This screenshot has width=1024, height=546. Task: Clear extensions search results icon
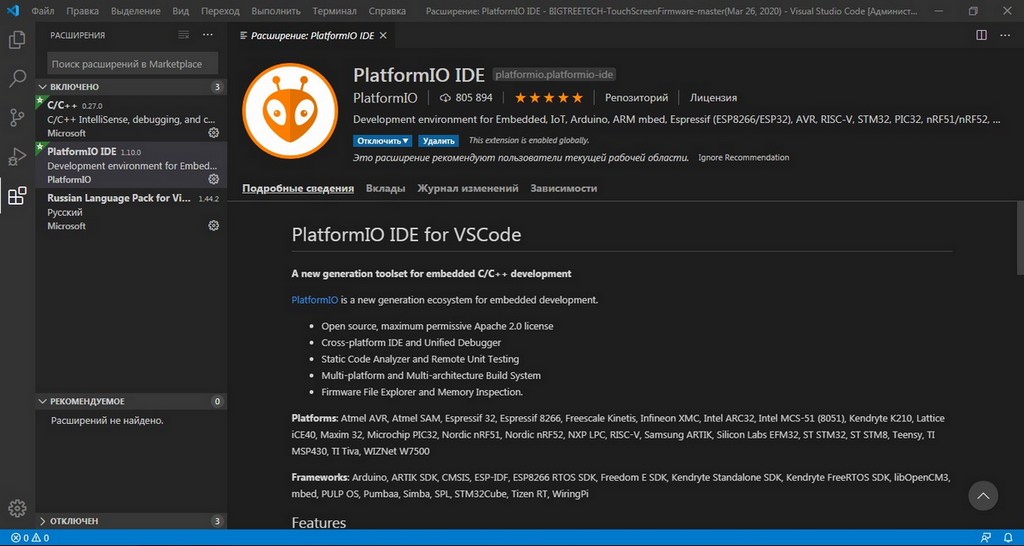pos(184,35)
